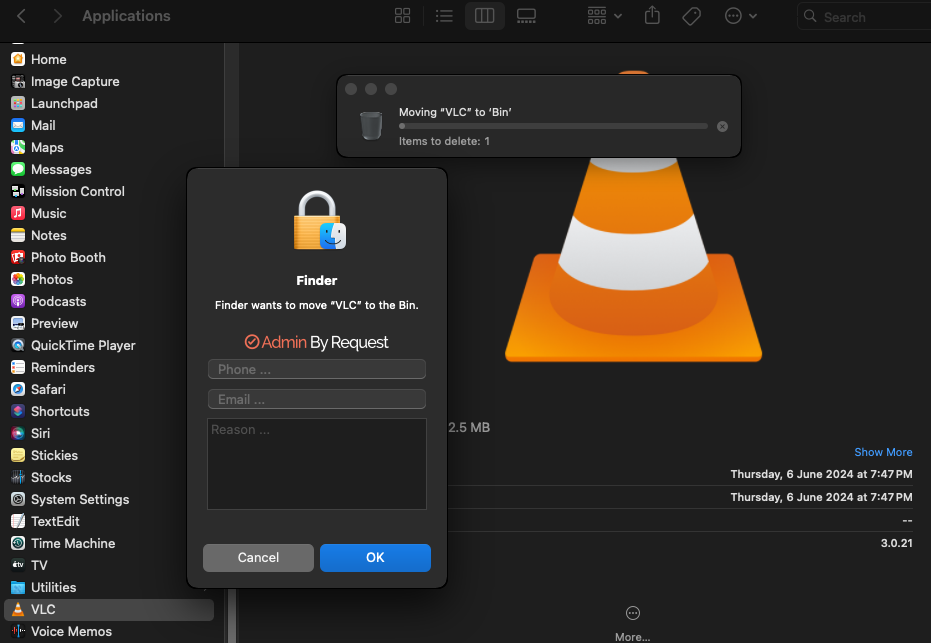
Task: Select the Mail app icon
Action: pyautogui.click(x=18, y=125)
